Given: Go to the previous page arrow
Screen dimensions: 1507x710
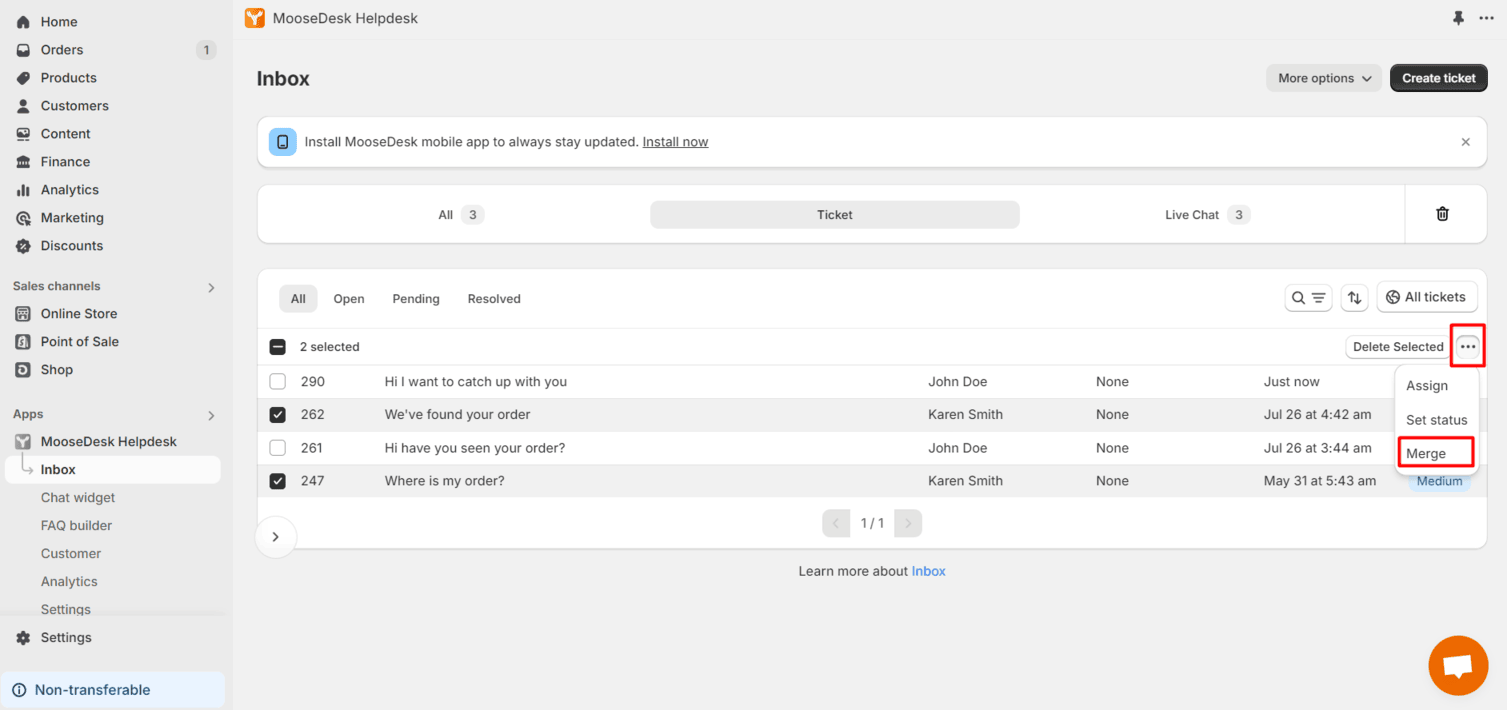Looking at the screenshot, I should pos(836,523).
